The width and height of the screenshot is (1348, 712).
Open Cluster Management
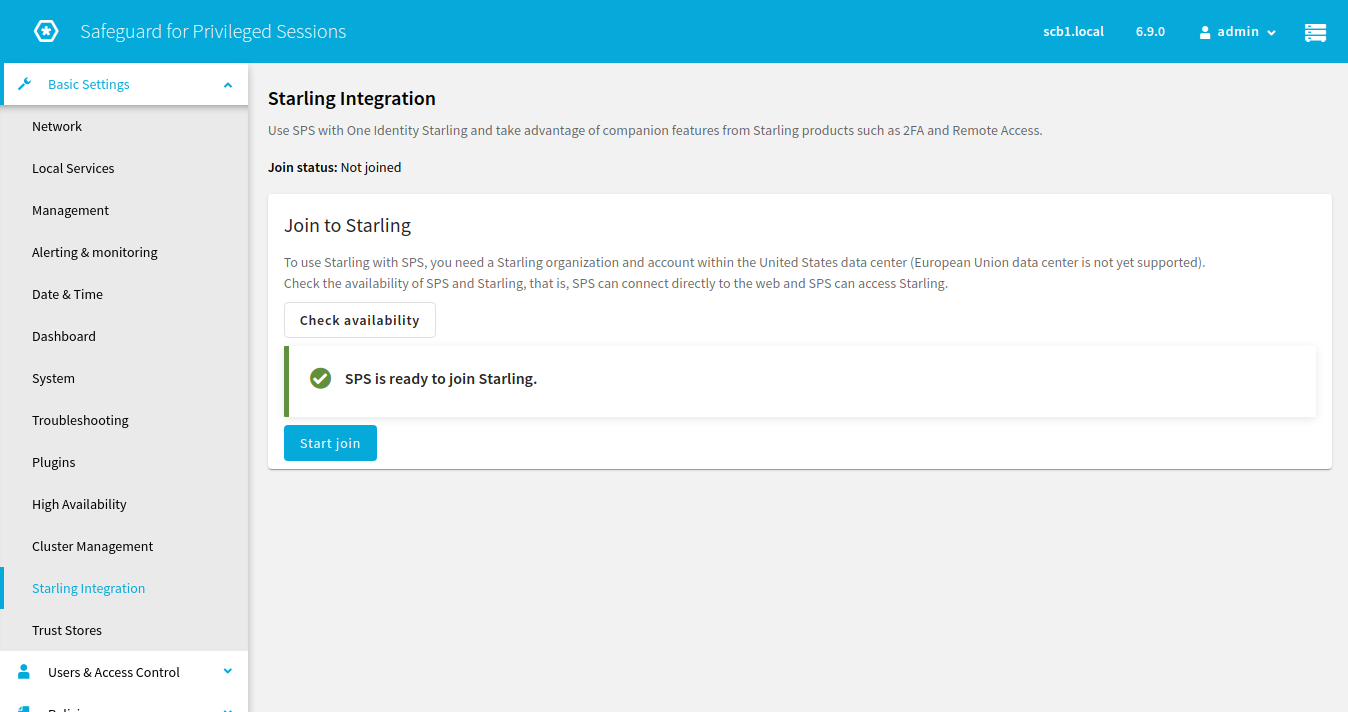pos(124,546)
